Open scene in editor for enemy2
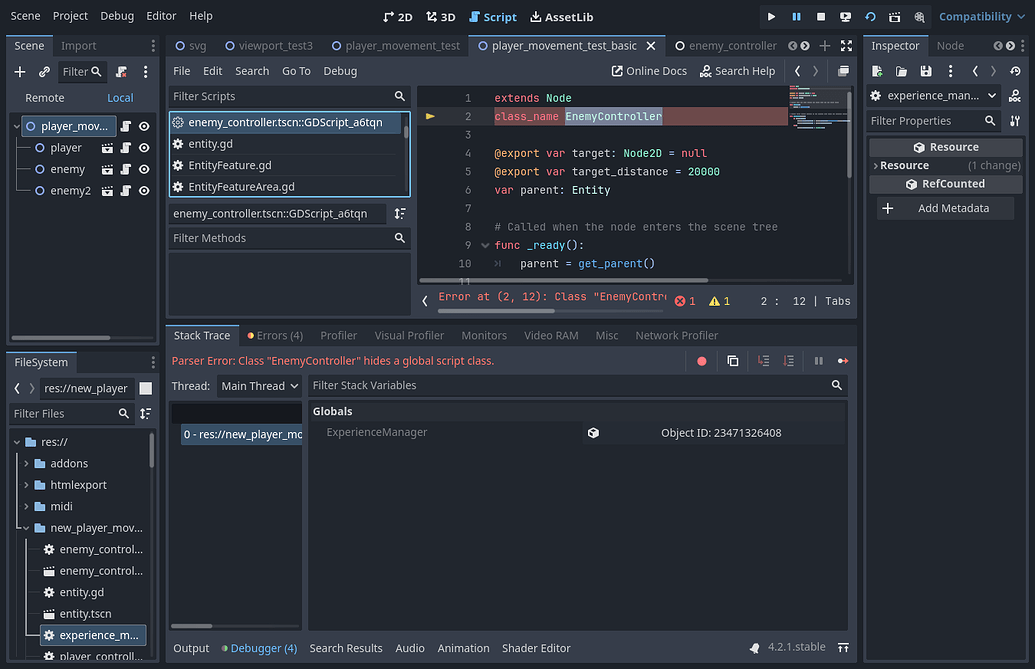Screen dimensions: 1035x669 (x=107, y=191)
